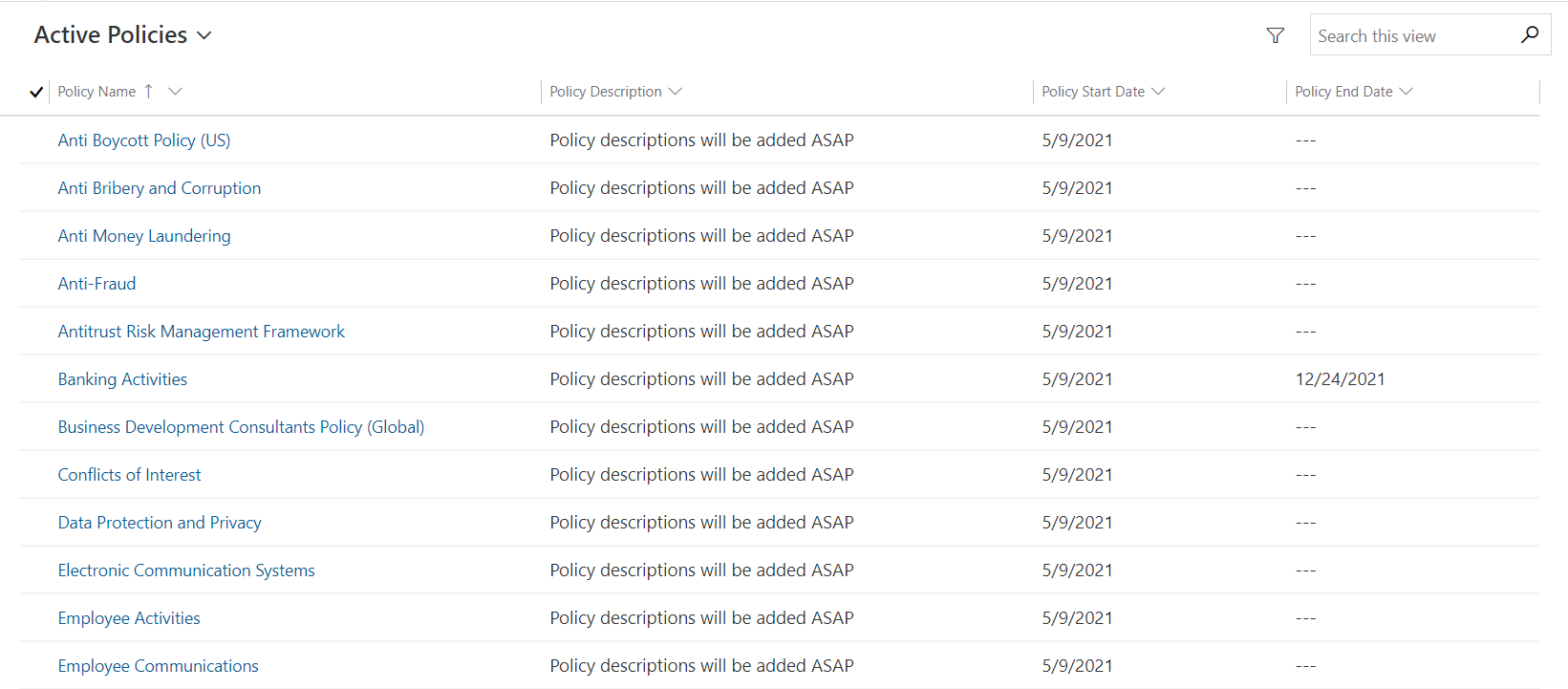
Task: Open the Employee Communications policy
Action: point(158,666)
